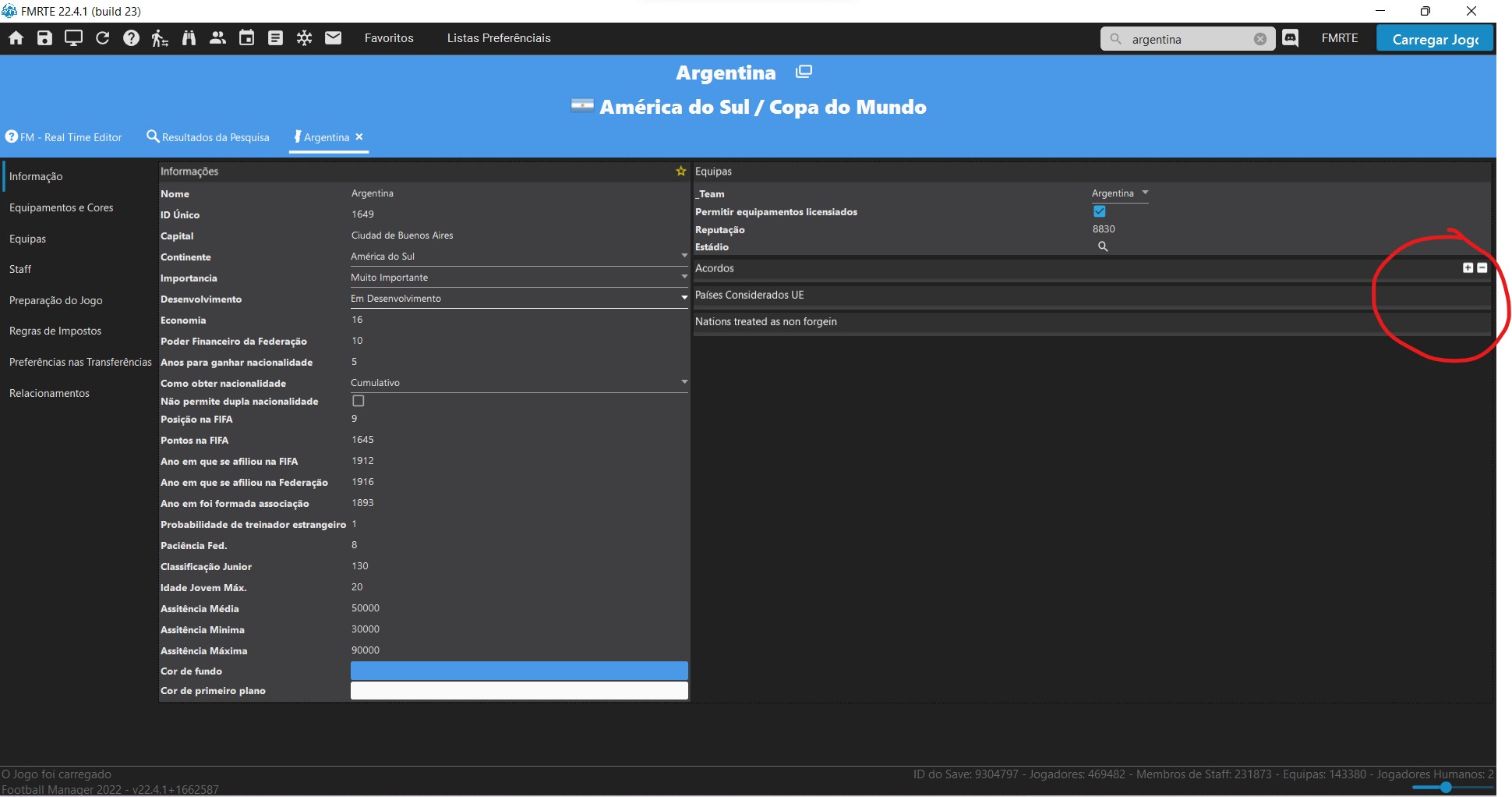Uncheck Permitir equipamentos licensiados checkbox
This screenshot has width=1512, height=797.
[x=1099, y=211]
